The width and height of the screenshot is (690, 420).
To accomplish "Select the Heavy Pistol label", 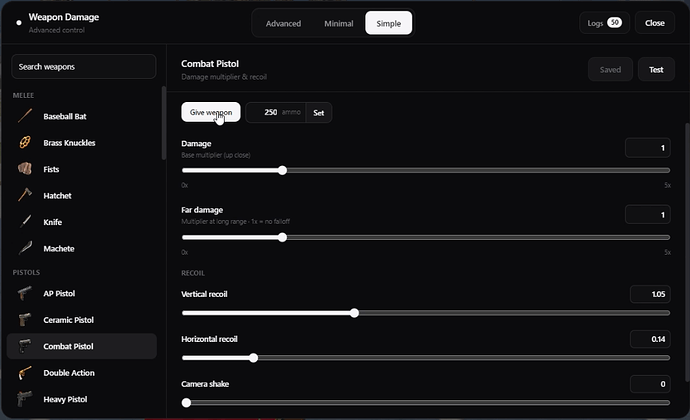I will pos(65,399).
